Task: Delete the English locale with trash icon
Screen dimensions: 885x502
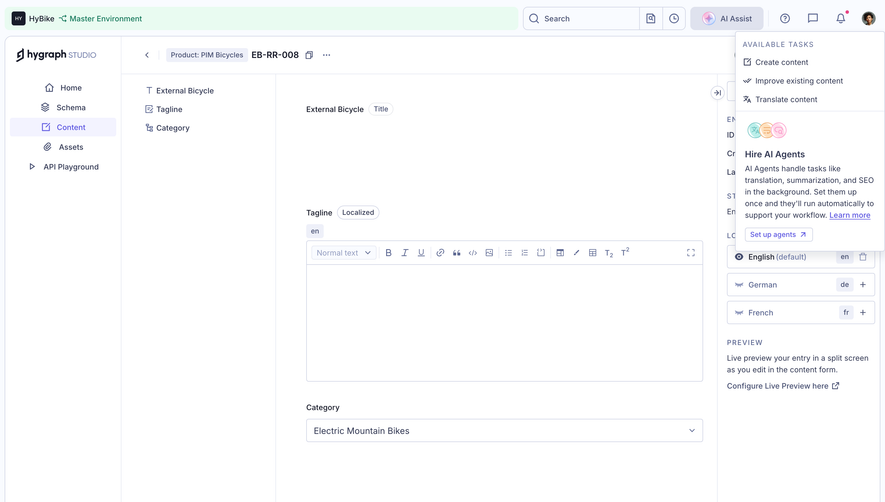Action: [863, 257]
